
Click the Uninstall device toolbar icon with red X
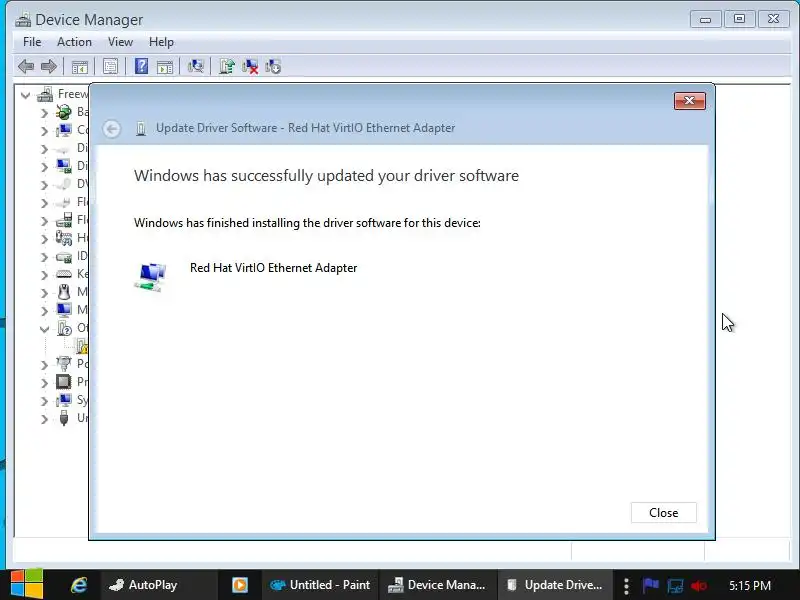tap(250, 66)
